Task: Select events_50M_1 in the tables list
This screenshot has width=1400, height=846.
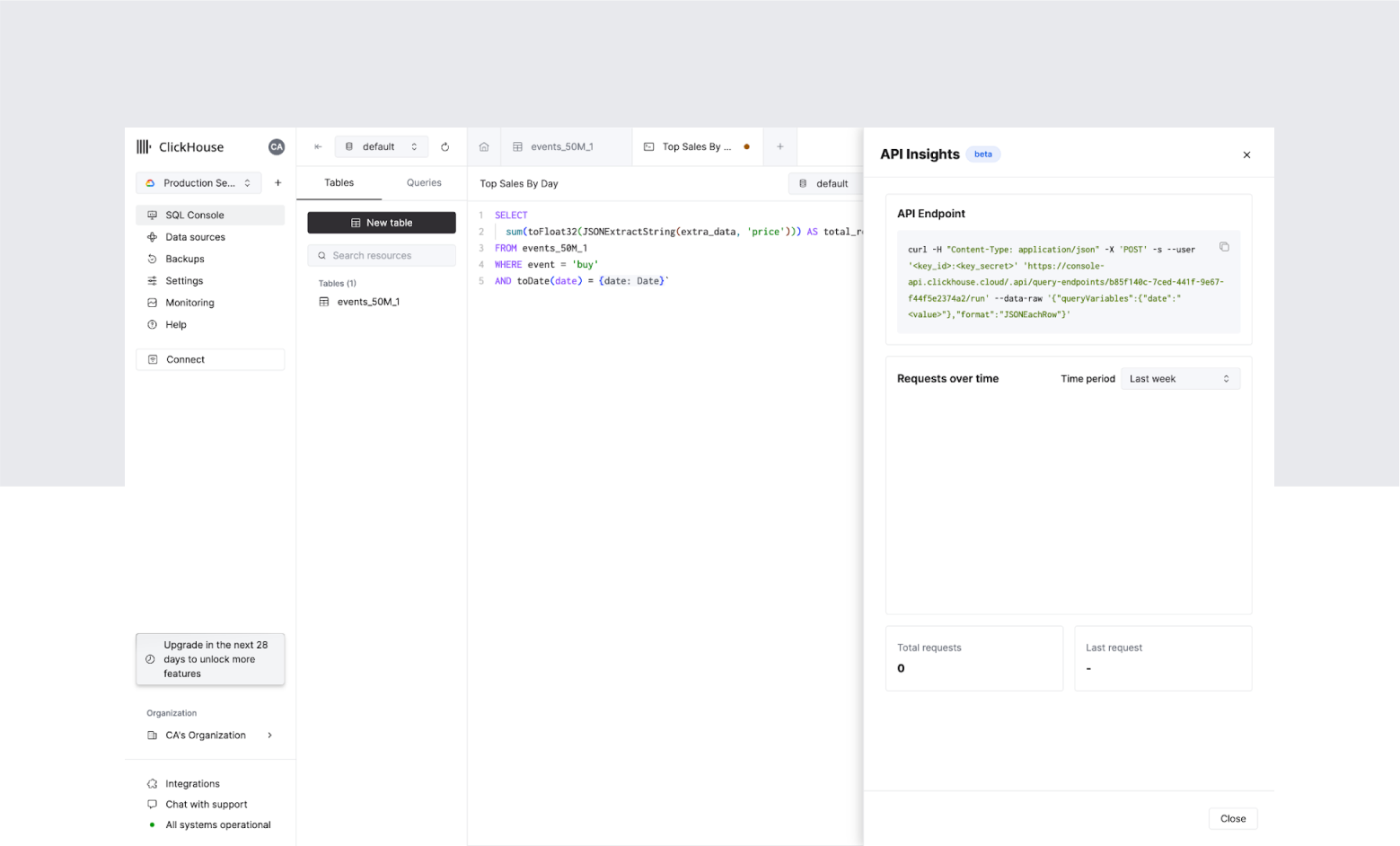Action: (x=368, y=303)
